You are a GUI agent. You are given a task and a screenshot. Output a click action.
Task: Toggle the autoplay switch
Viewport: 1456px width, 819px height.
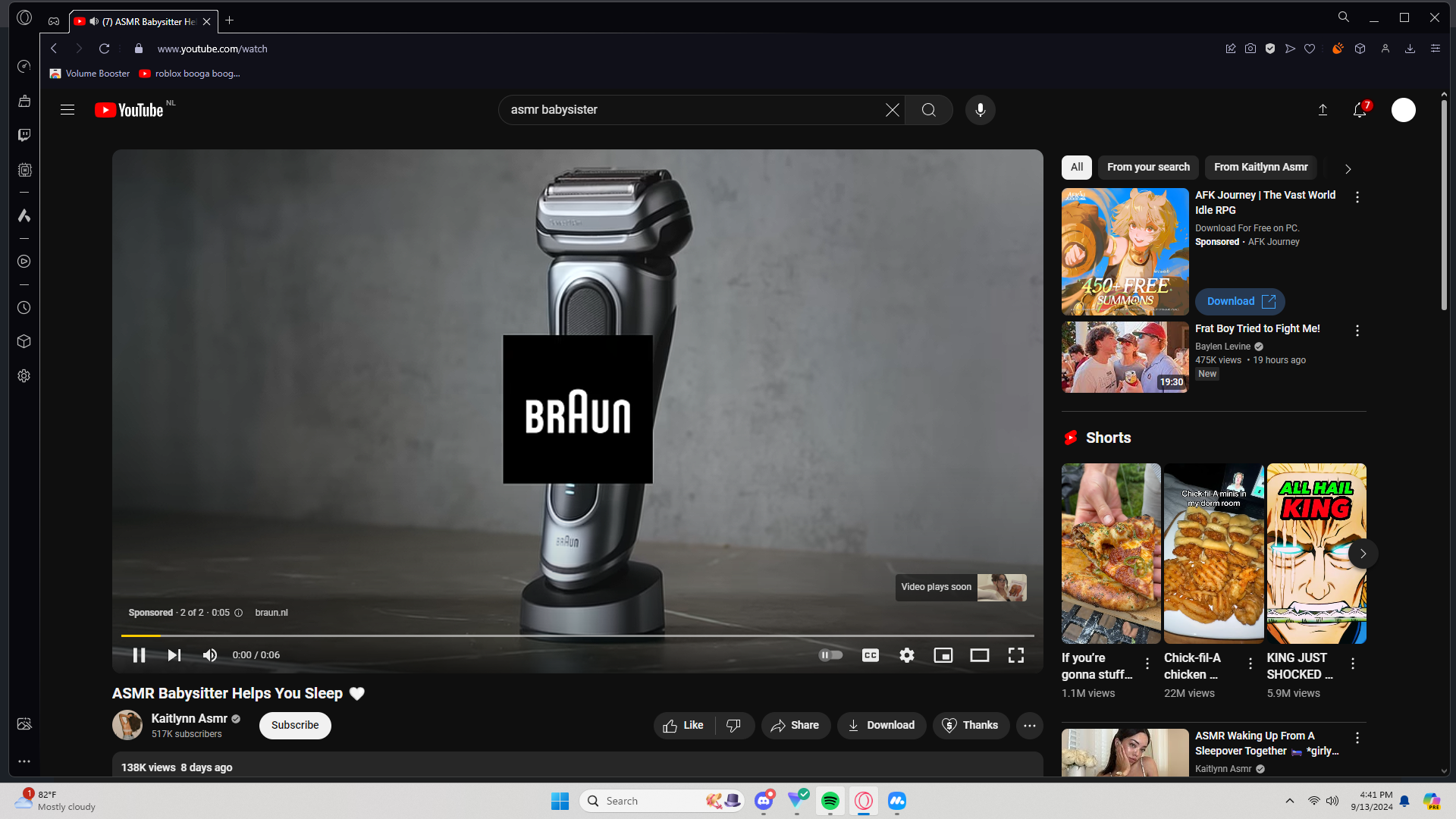831,655
